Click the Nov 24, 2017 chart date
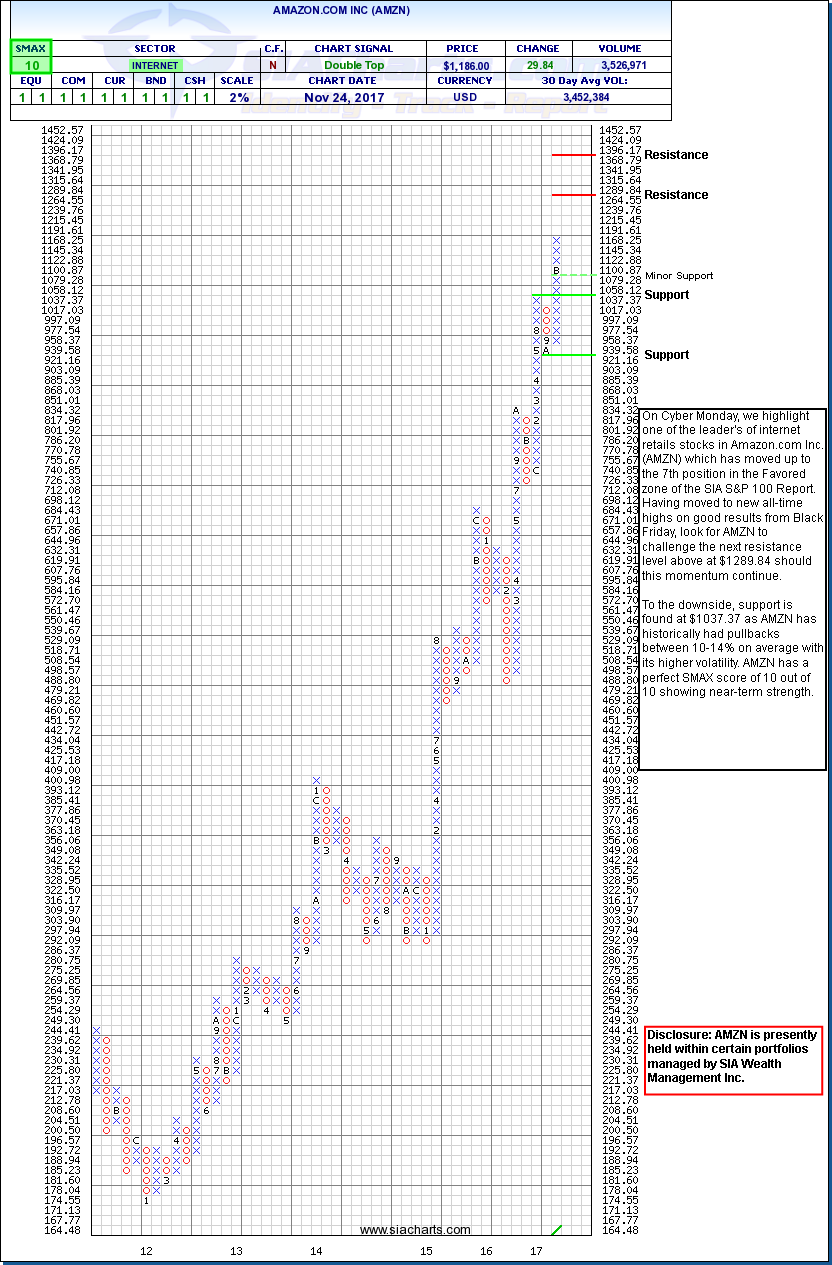Image resolution: width=832 pixels, height=1265 pixels. click(342, 97)
